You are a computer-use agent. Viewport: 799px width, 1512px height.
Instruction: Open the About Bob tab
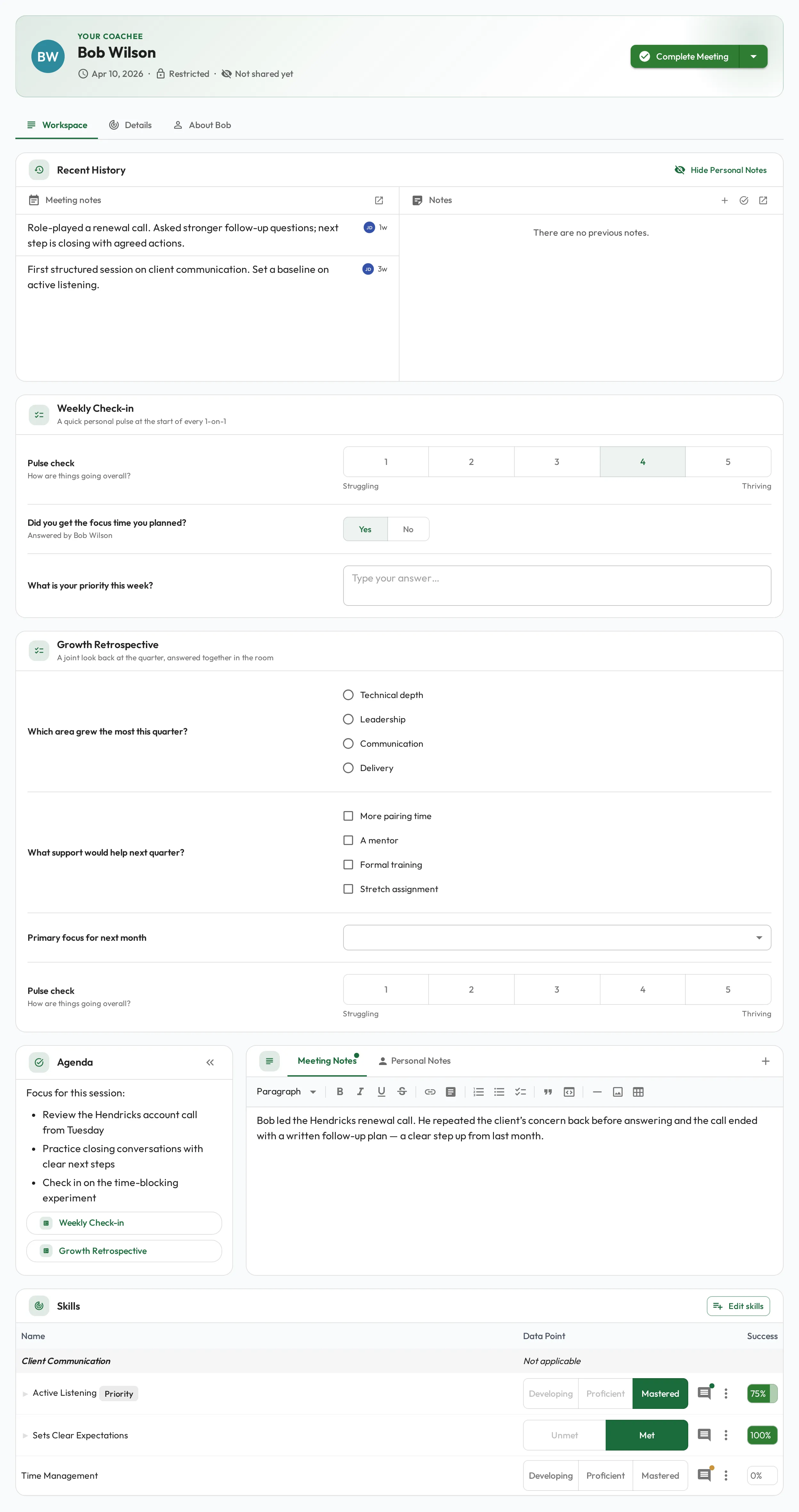pyautogui.click(x=202, y=125)
